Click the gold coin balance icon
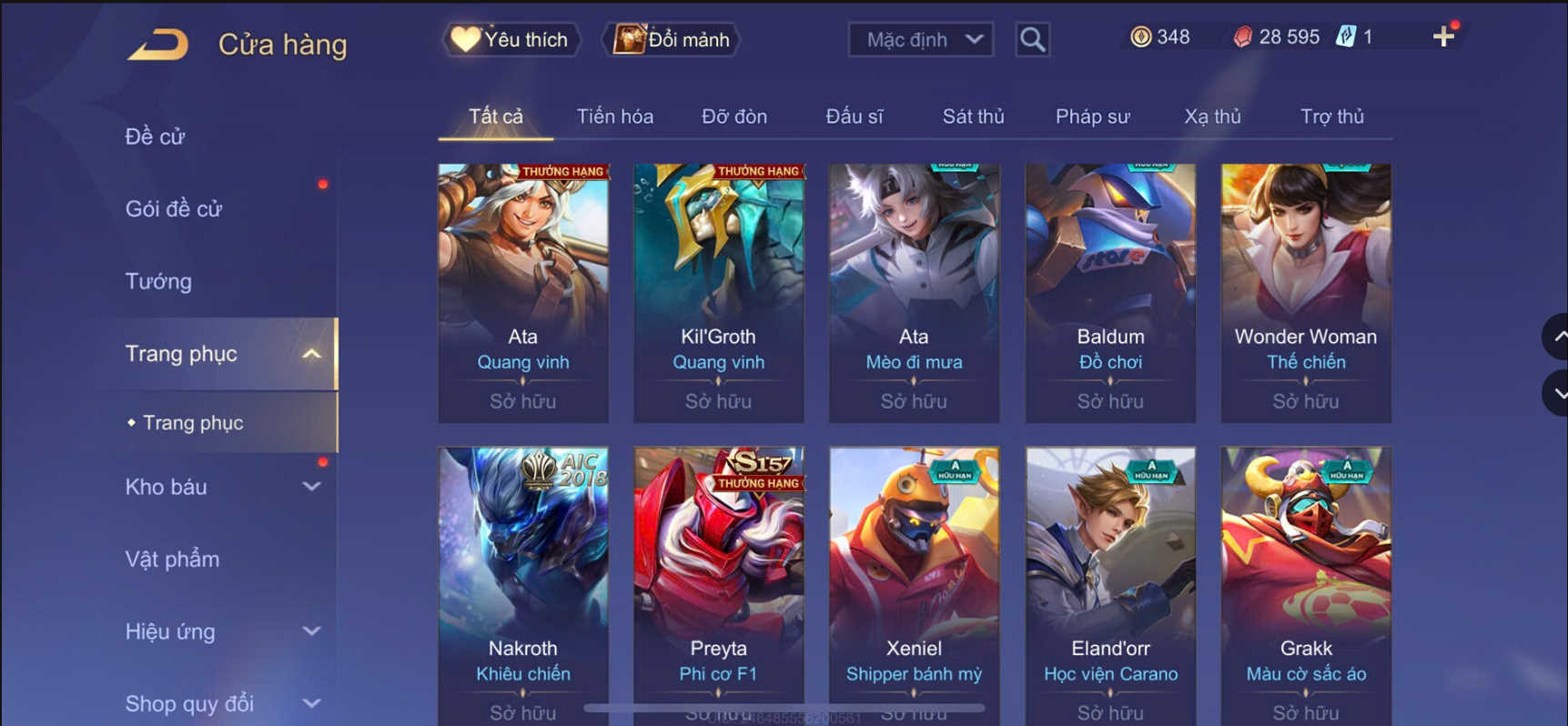Image resolution: width=1568 pixels, height=726 pixels. point(1140,36)
